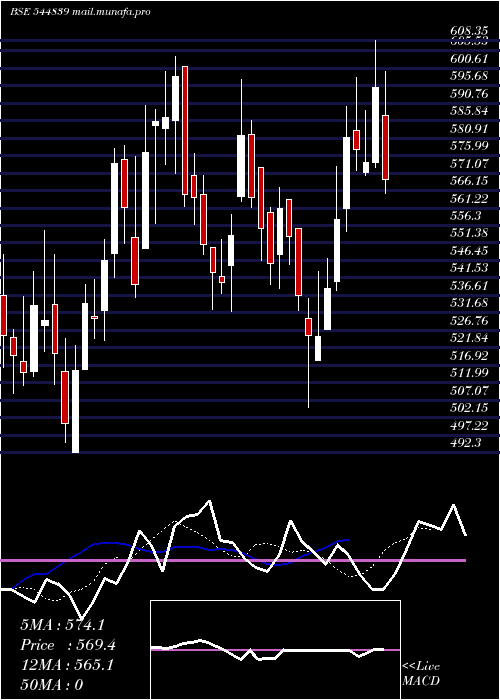The width and height of the screenshot is (500, 700).
Task: Click the 595.68 price level label
Action: pos(469,76)
